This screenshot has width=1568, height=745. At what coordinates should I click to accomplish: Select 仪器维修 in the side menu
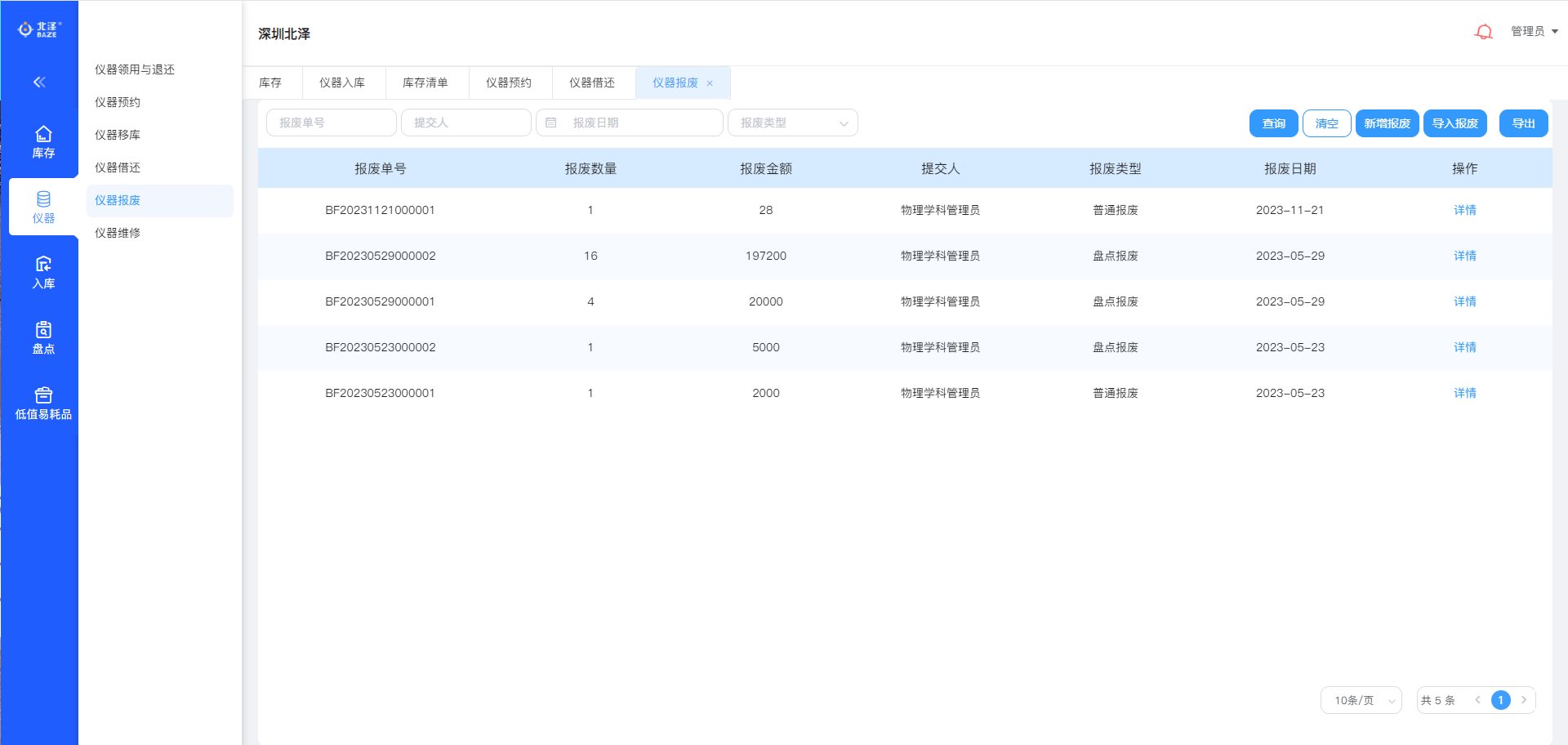click(118, 233)
